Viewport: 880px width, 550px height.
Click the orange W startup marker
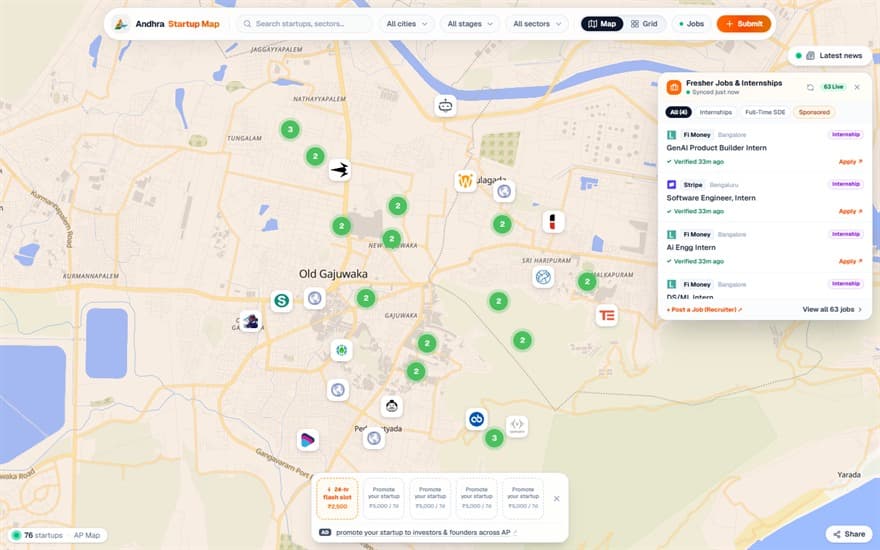coord(465,181)
